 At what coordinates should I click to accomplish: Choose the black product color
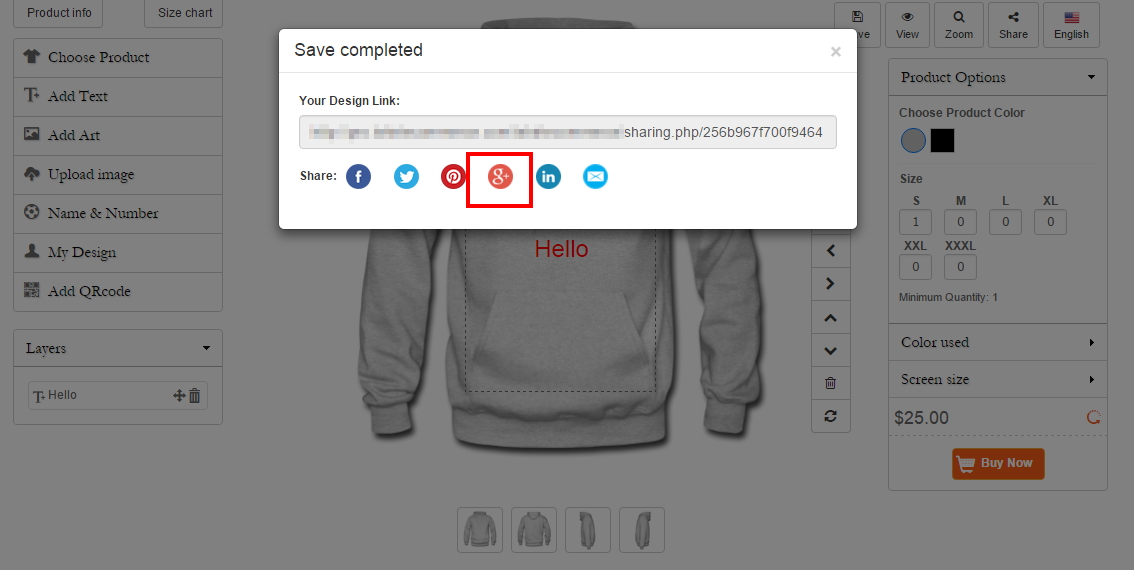942,140
